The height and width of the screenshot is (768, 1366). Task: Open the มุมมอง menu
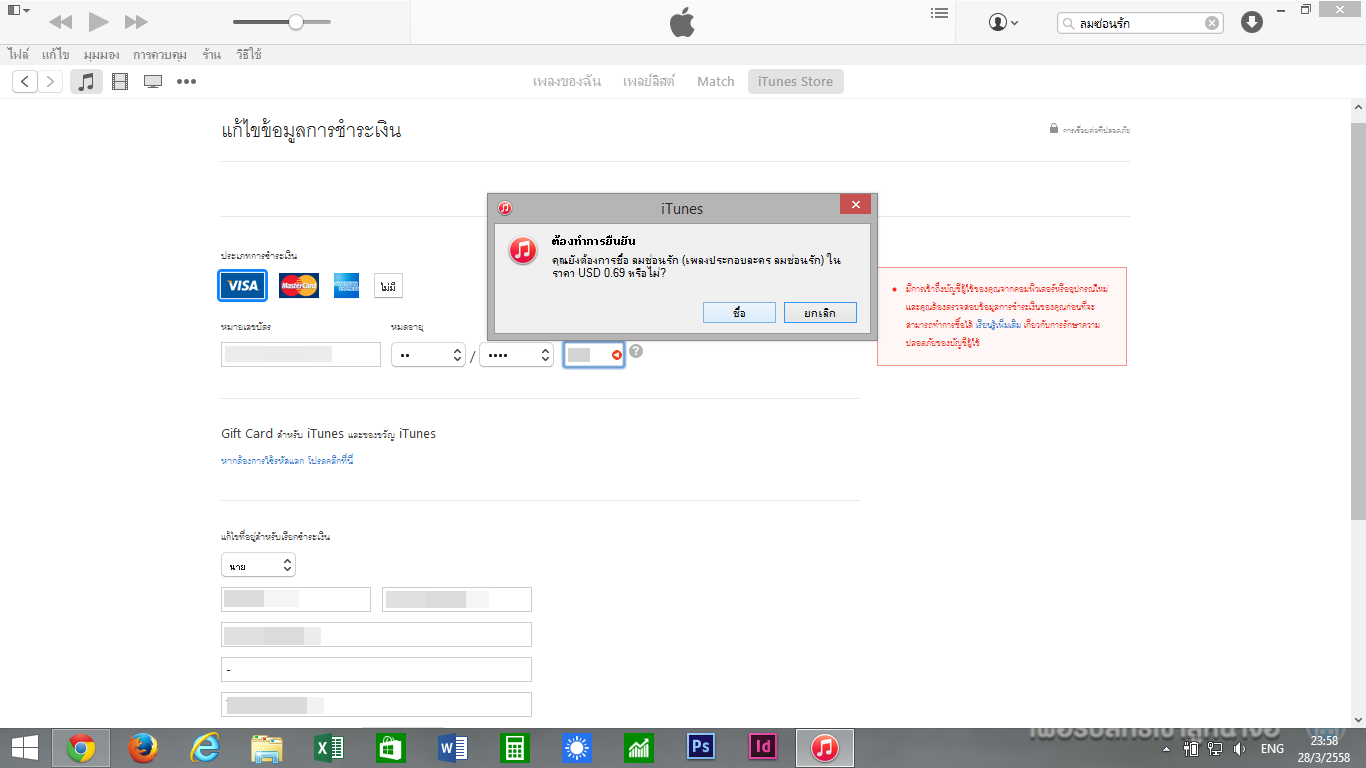point(102,54)
